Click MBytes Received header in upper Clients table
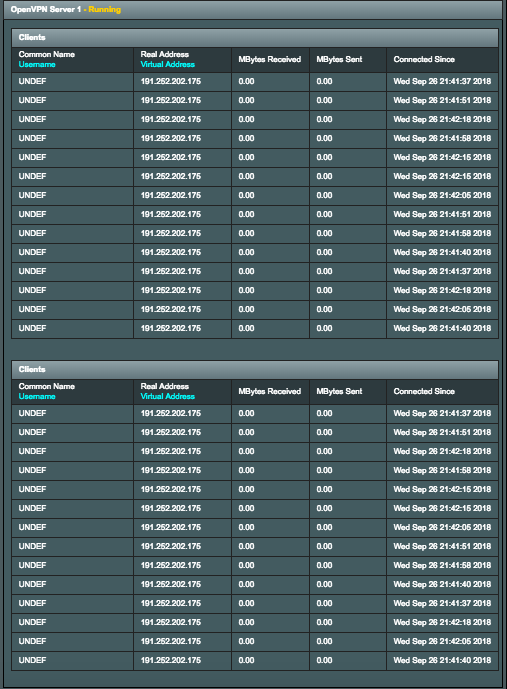 click(x=270, y=59)
